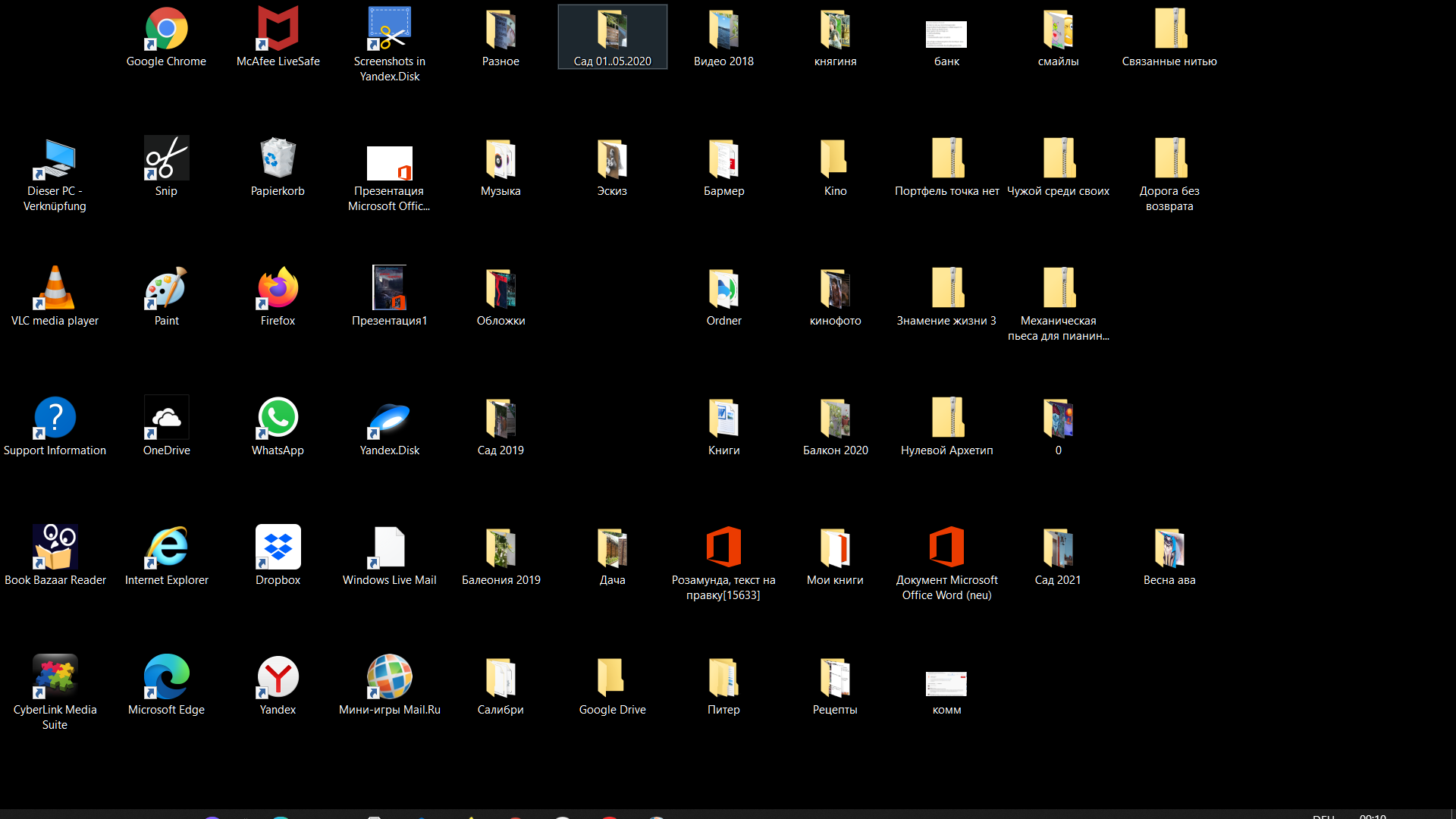Screen dimensions: 1456x819
Task: Select the Paint application icon
Action: (x=166, y=289)
